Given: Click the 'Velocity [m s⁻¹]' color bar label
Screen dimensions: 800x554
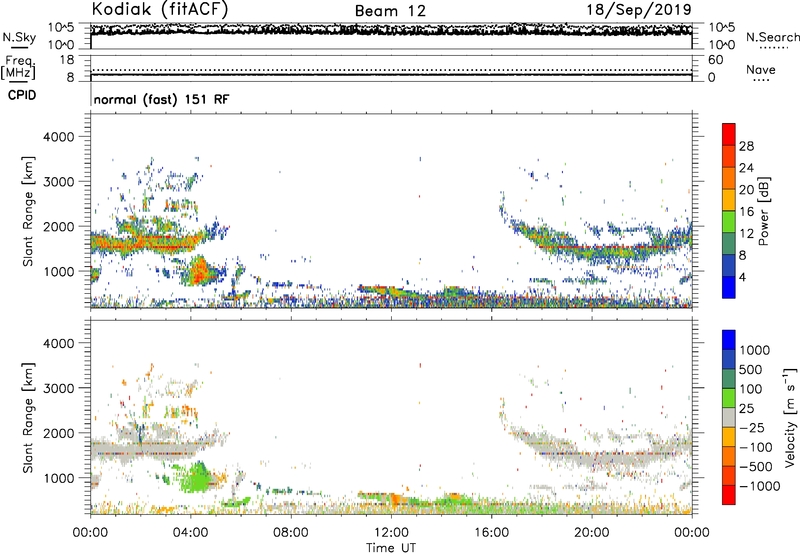Looking at the screenshot, I should click(790, 417).
